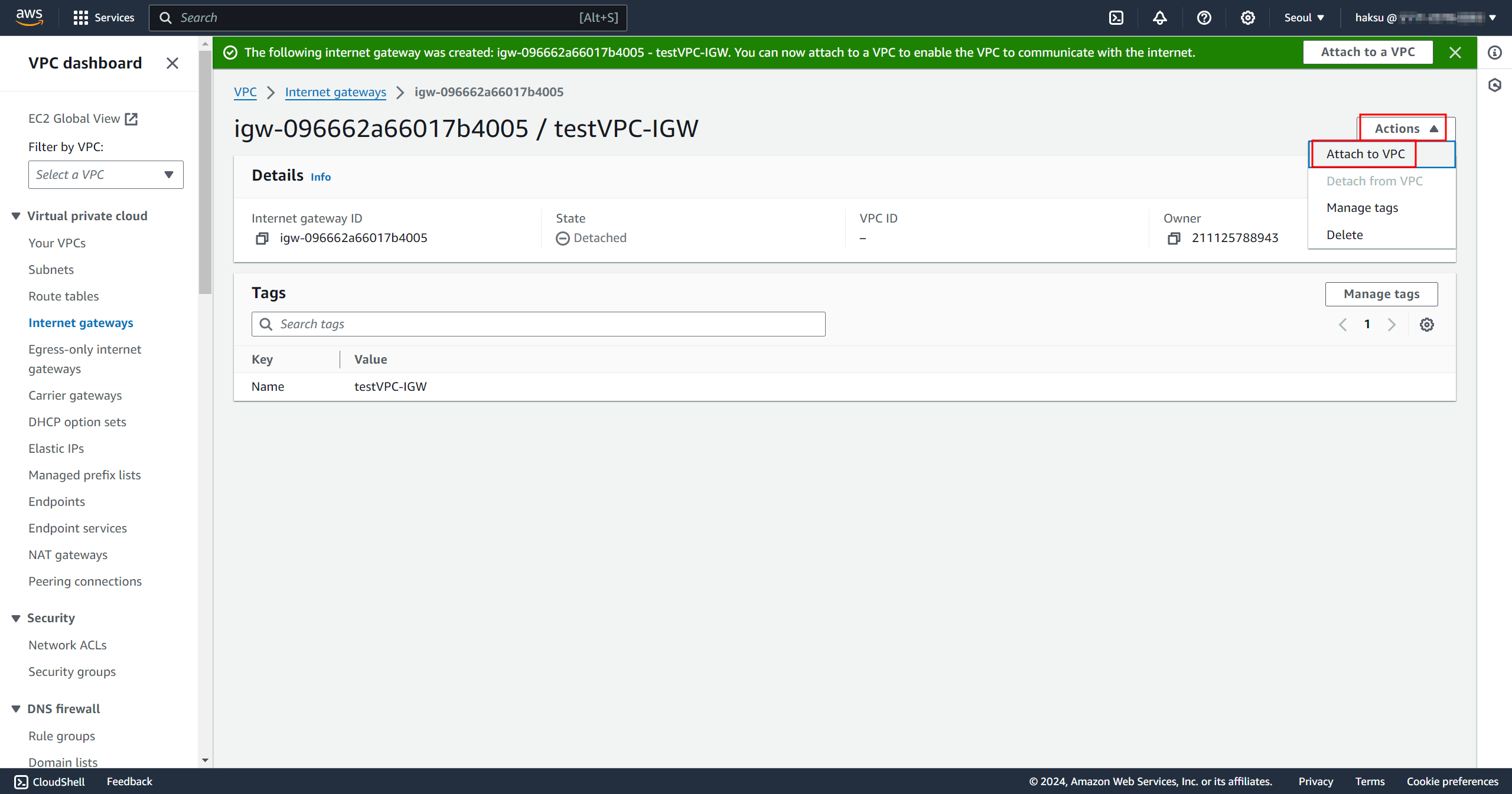Open the Select a VPC filter dropdown
The height and width of the screenshot is (794, 1512).
pos(106,175)
